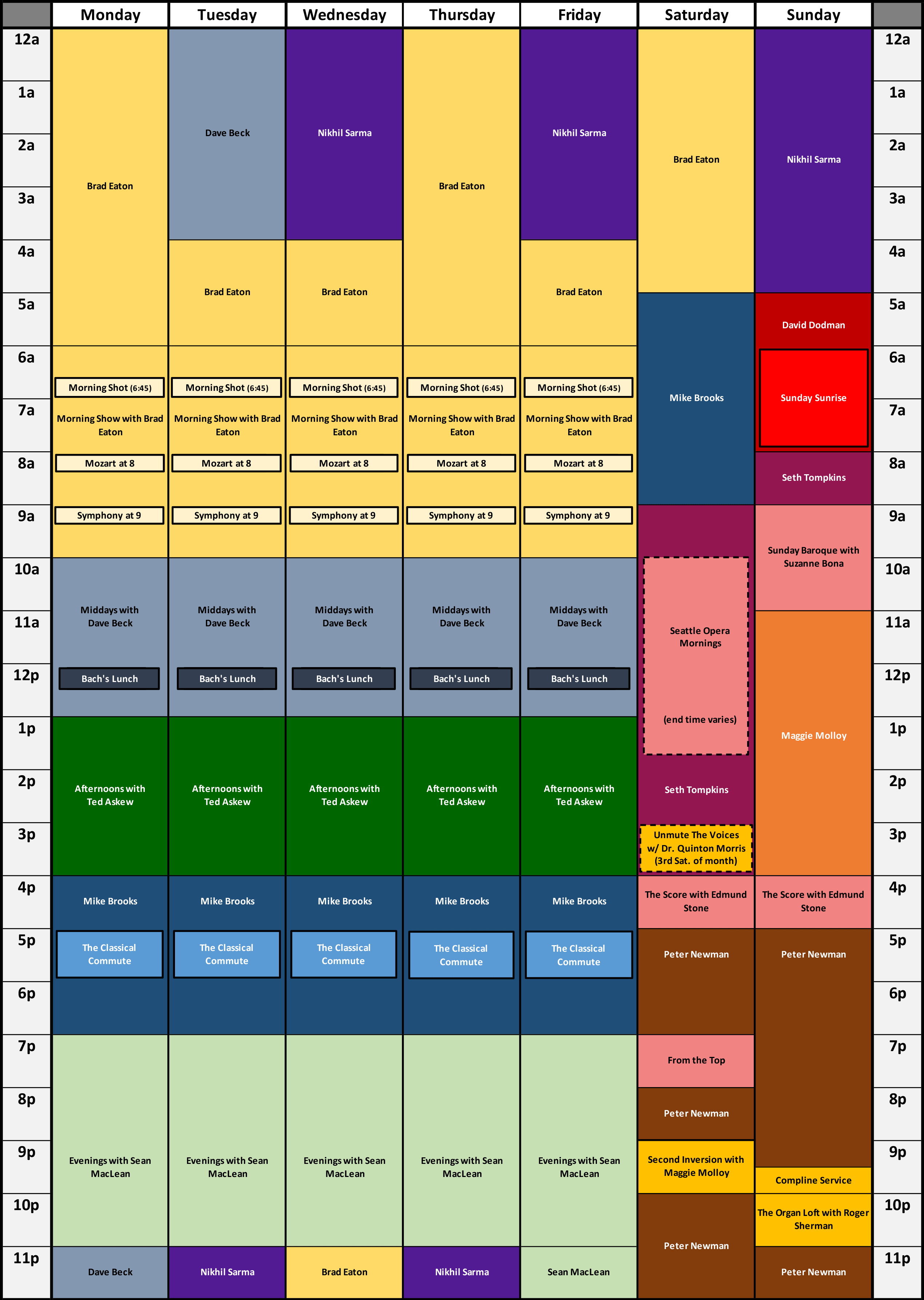Viewport: 924px width, 1300px height.
Task: Click the 5a label on the left
Action: click(x=26, y=305)
